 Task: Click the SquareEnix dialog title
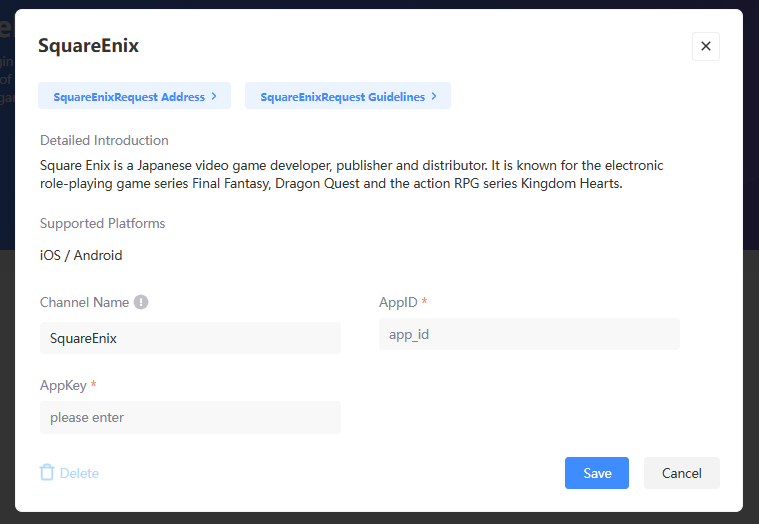tap(89, 45)
